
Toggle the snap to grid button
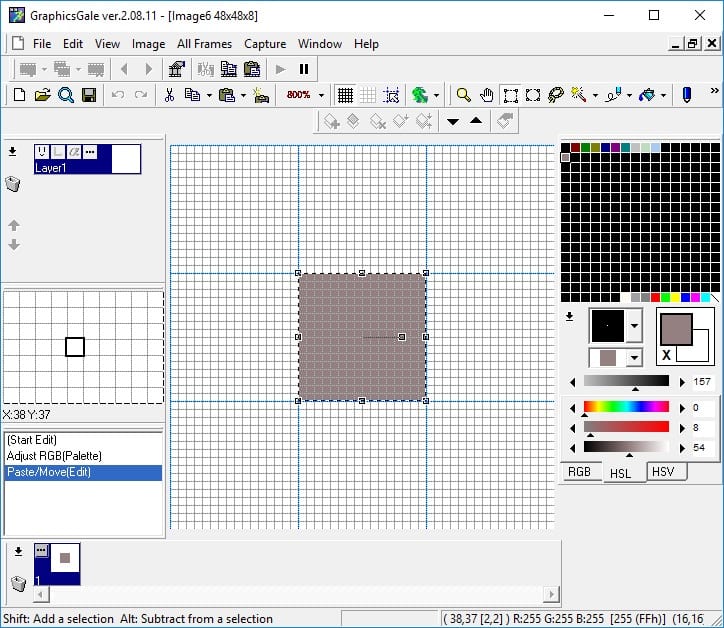click(391, 95)
